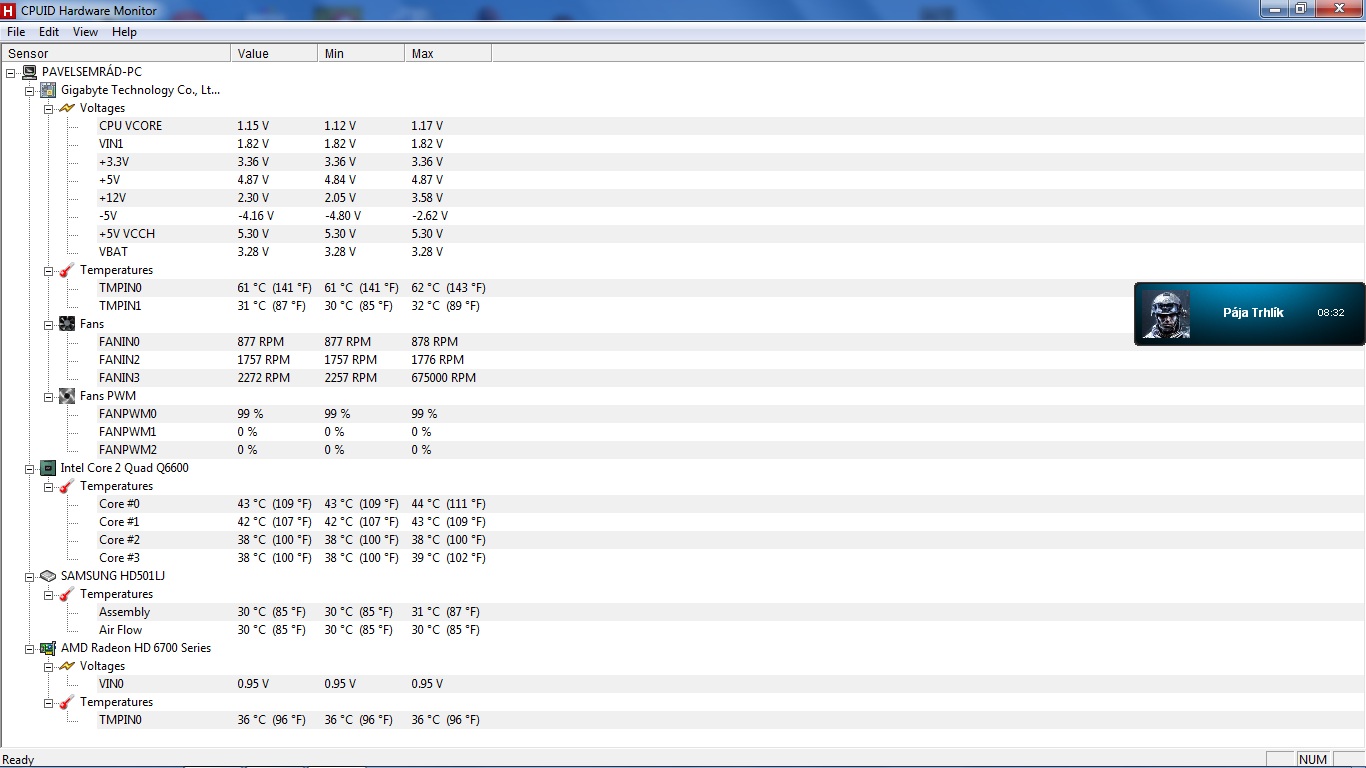This screenshot has height=768, width=1366.
Task: Click thermometer icon under SAMSUNG HD501LJ
Action: tap(67, 594)
